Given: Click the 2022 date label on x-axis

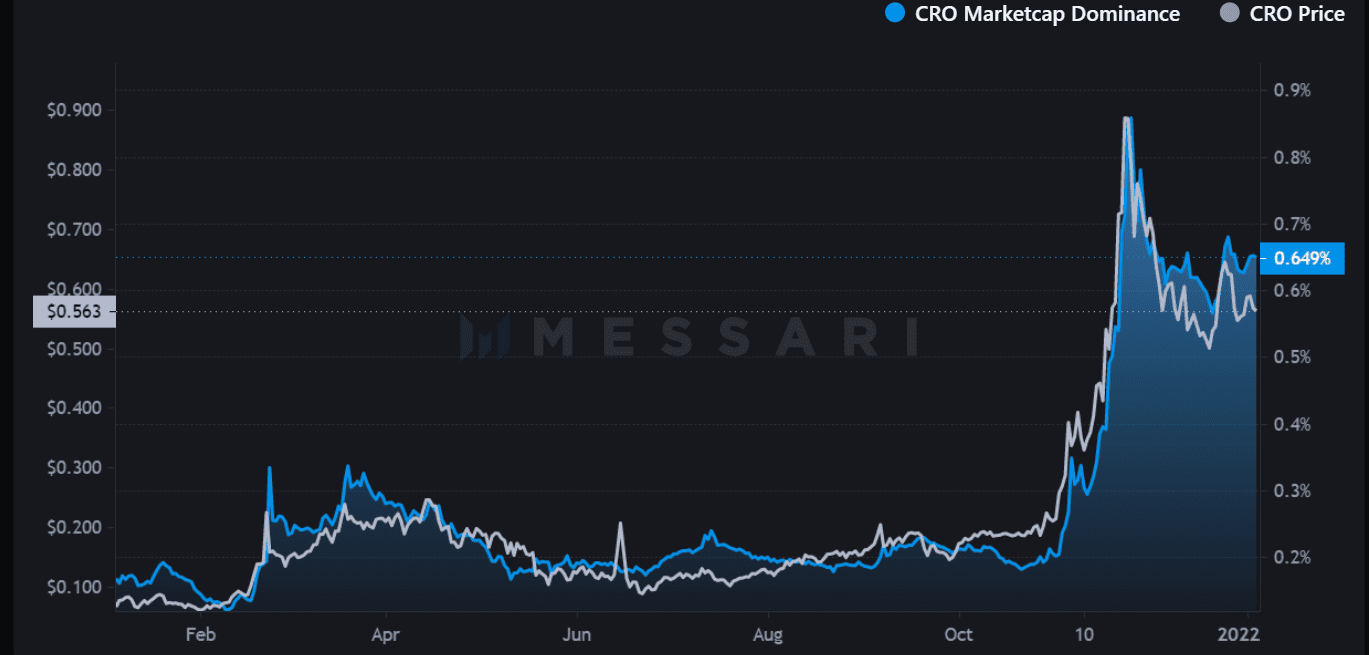Looking at the screenshot, I should [x=1241, y=633].
